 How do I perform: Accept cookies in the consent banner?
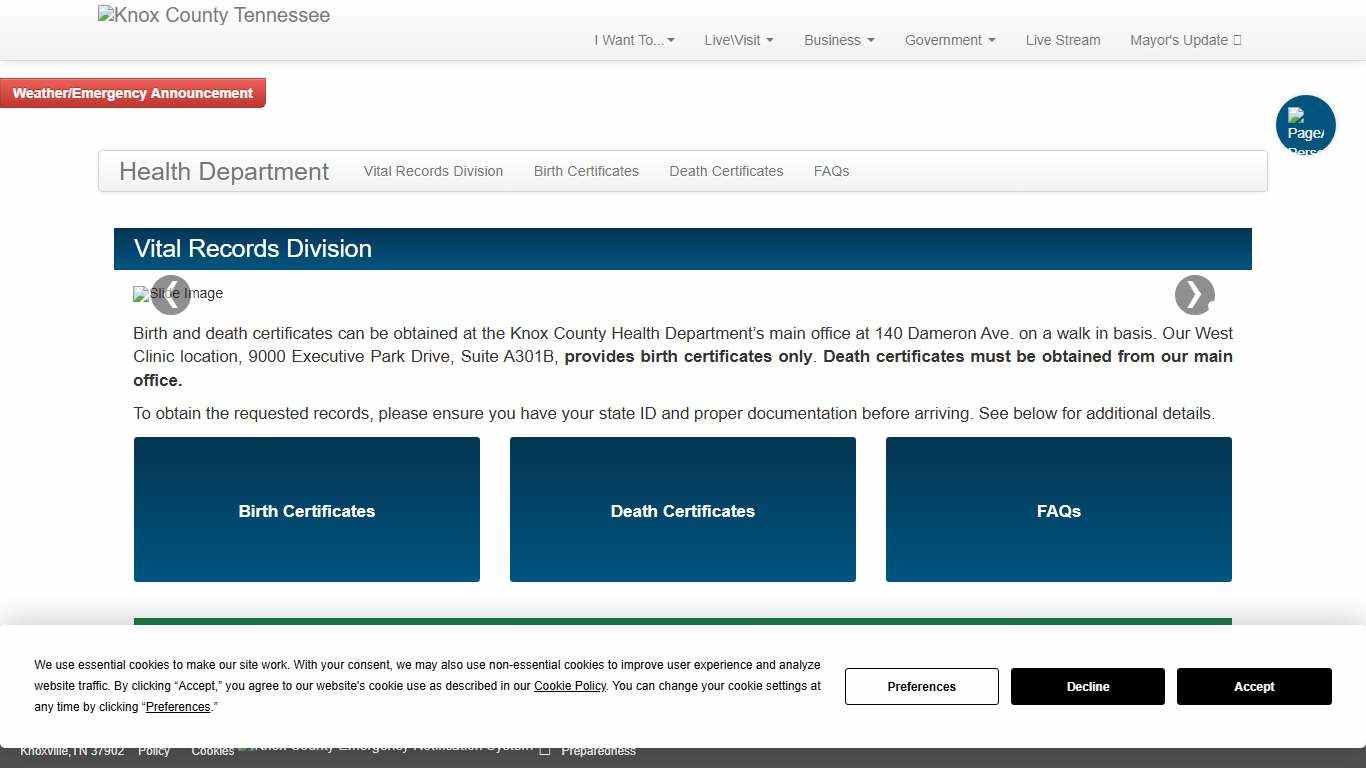[1253, 686]
